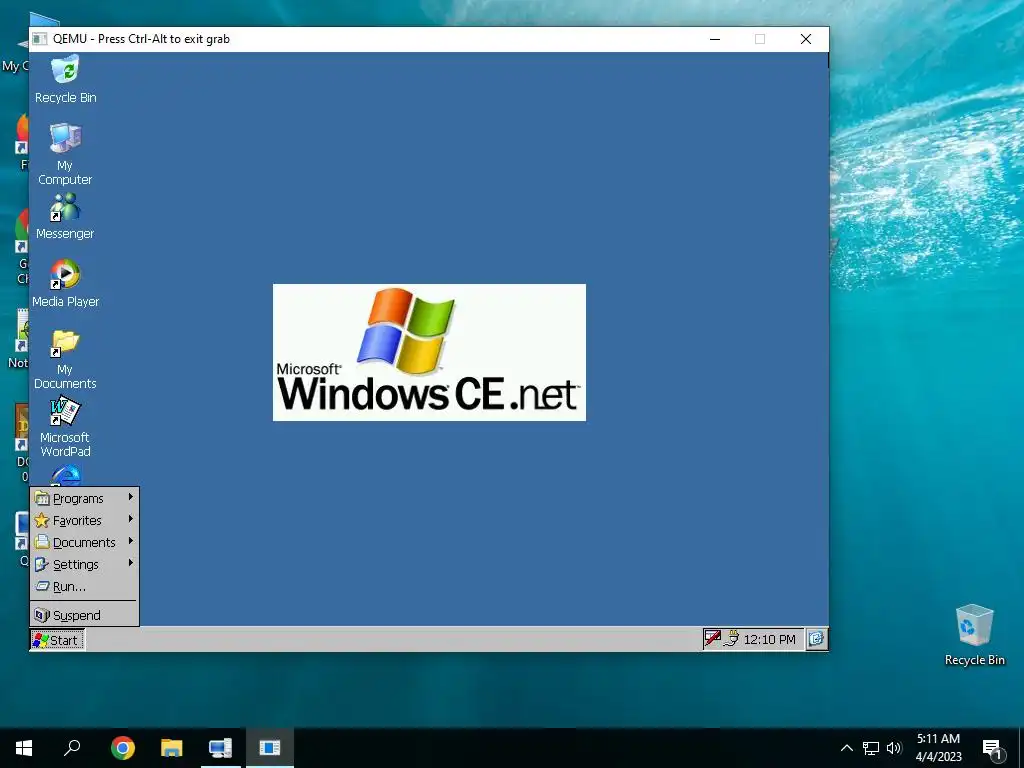
Task: Launch Google Chrome from host taskbar
Action: tap(123, 748)
